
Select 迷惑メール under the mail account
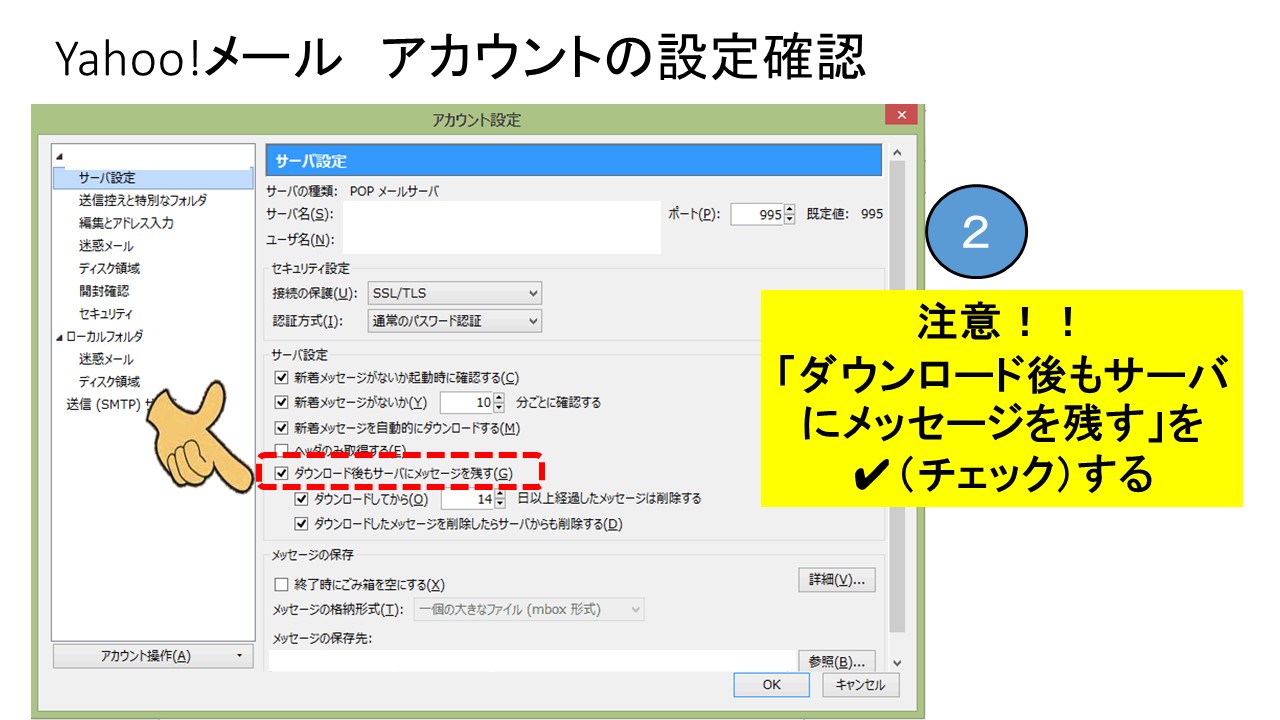106,246
